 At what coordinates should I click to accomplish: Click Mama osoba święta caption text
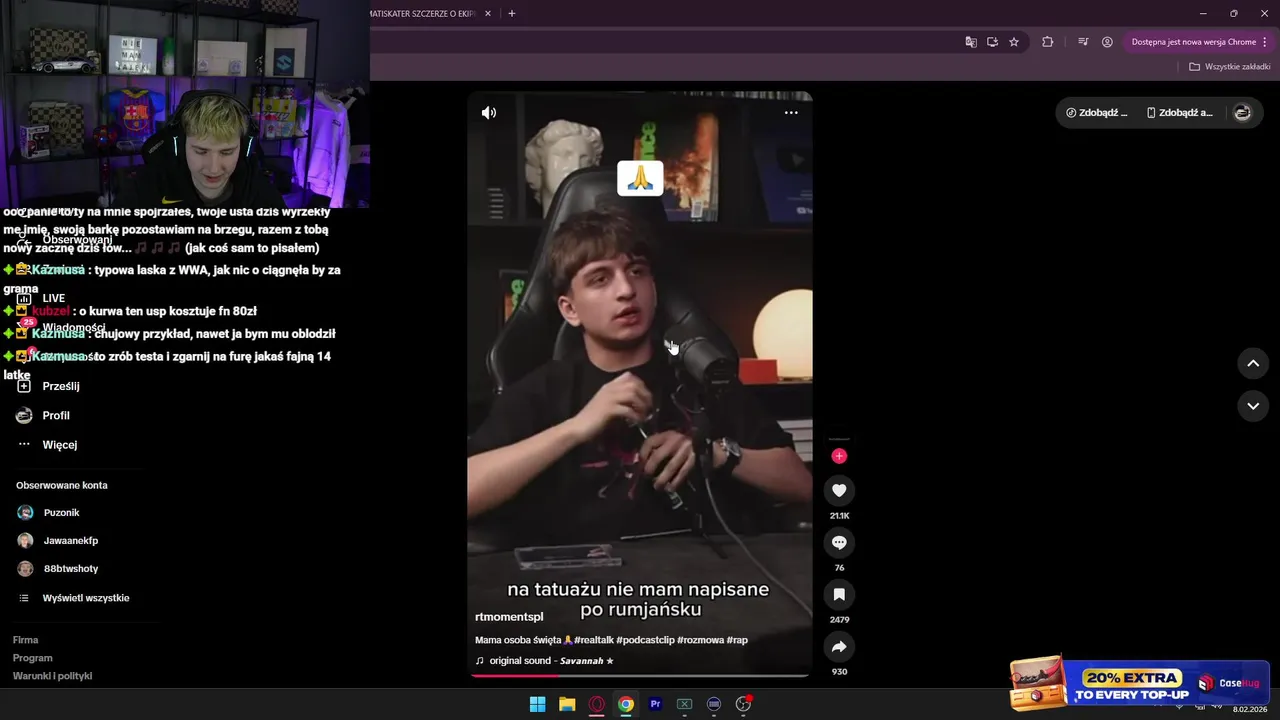[518, 640]
